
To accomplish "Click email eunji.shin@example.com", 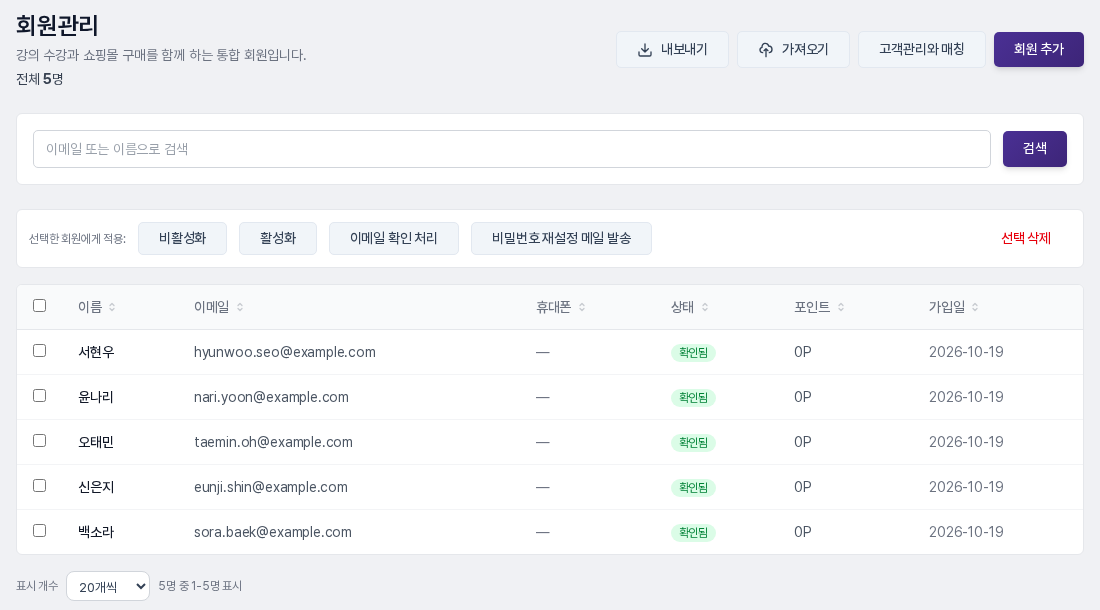I will pos(271,487).
